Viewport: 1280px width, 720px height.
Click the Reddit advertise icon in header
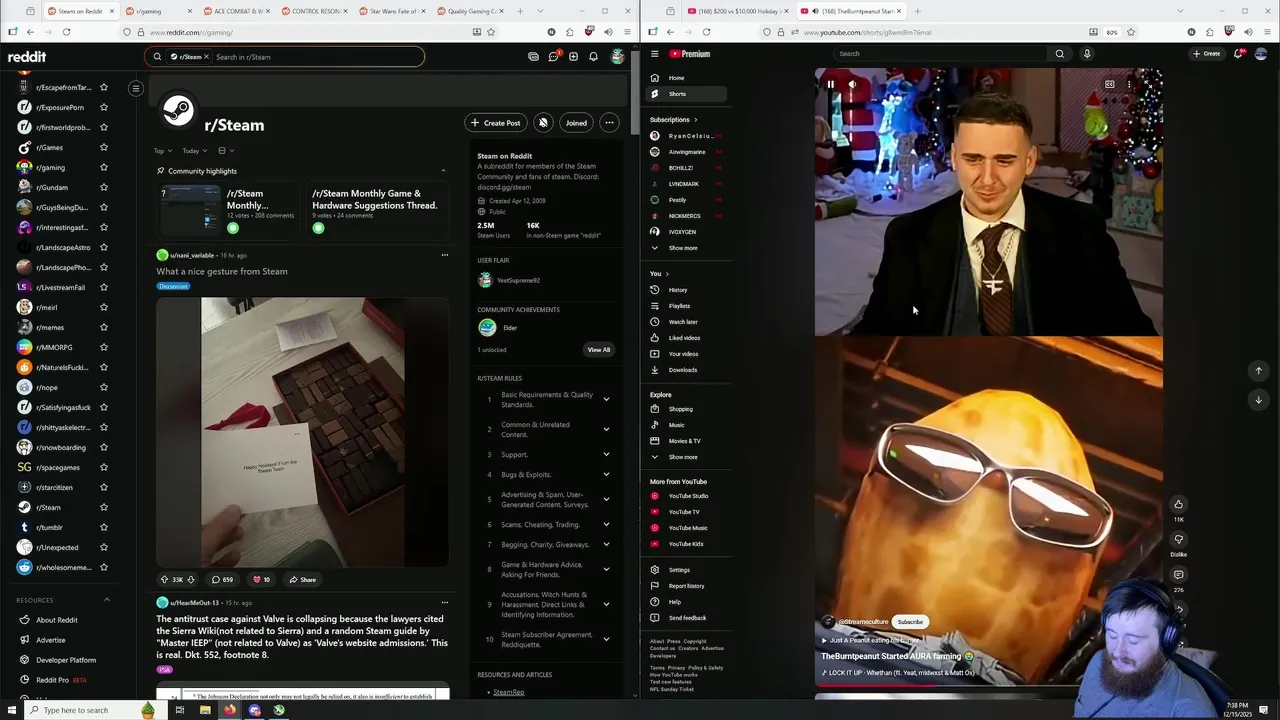click(x=533, y=57)
